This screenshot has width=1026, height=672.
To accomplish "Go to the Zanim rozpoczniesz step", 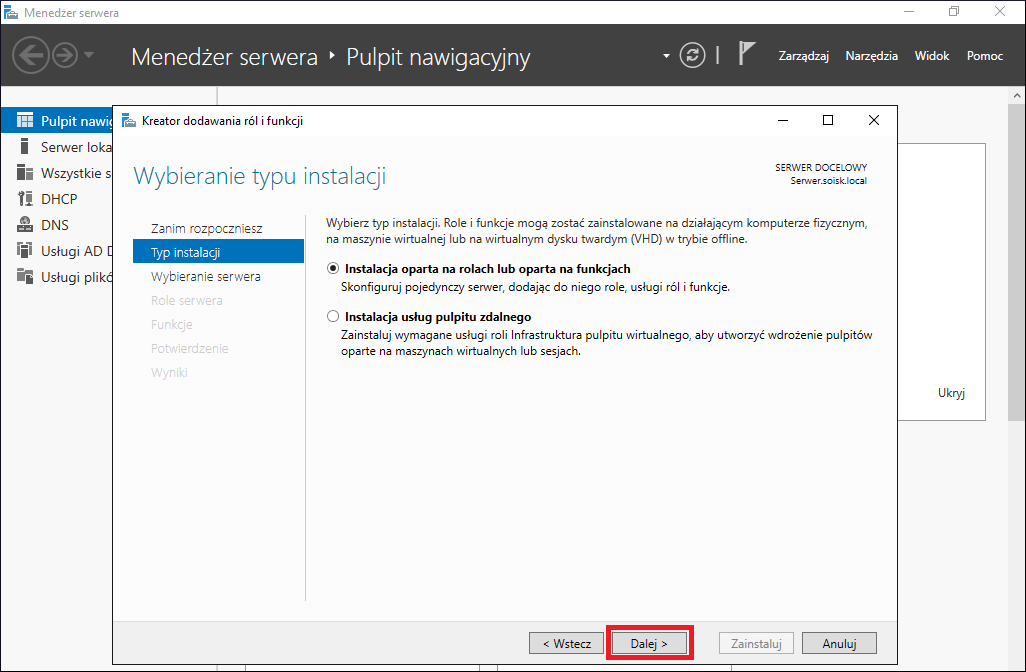I will click(207, 228).
